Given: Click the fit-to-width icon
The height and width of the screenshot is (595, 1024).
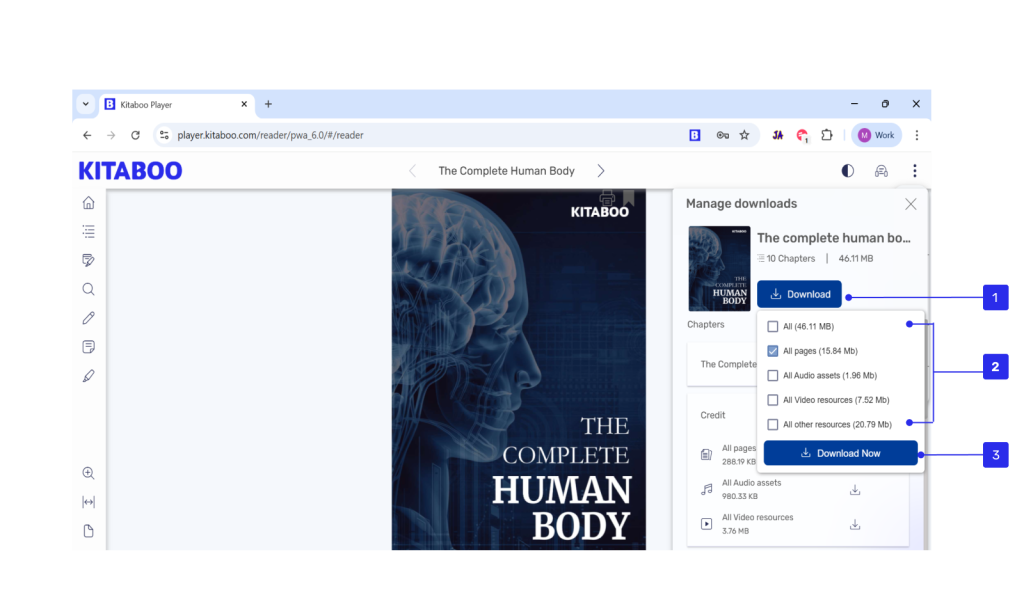Looking at the screenshot, I should pos(88,502).
